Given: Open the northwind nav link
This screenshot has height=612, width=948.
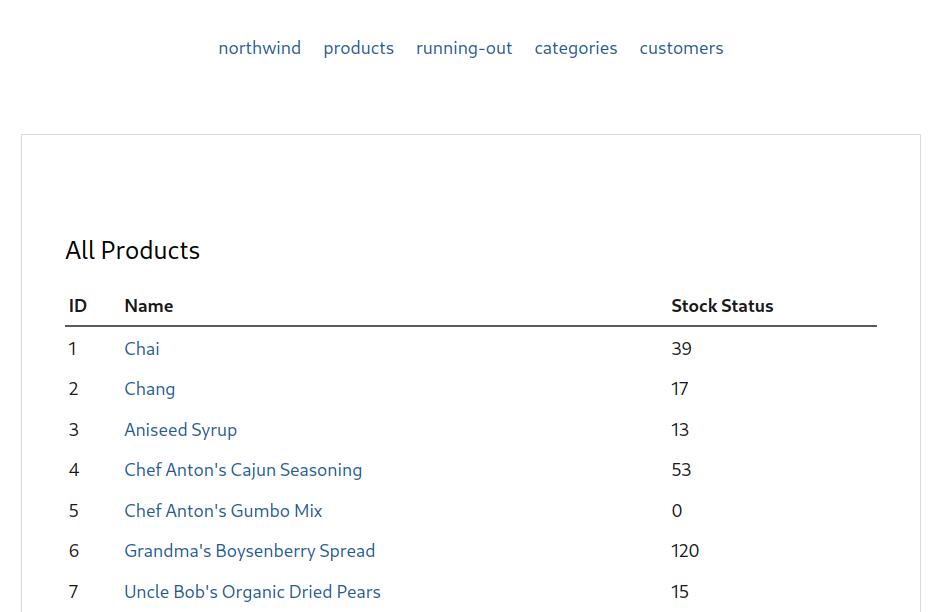Looking at the screenshot, I should click(259, 48).
